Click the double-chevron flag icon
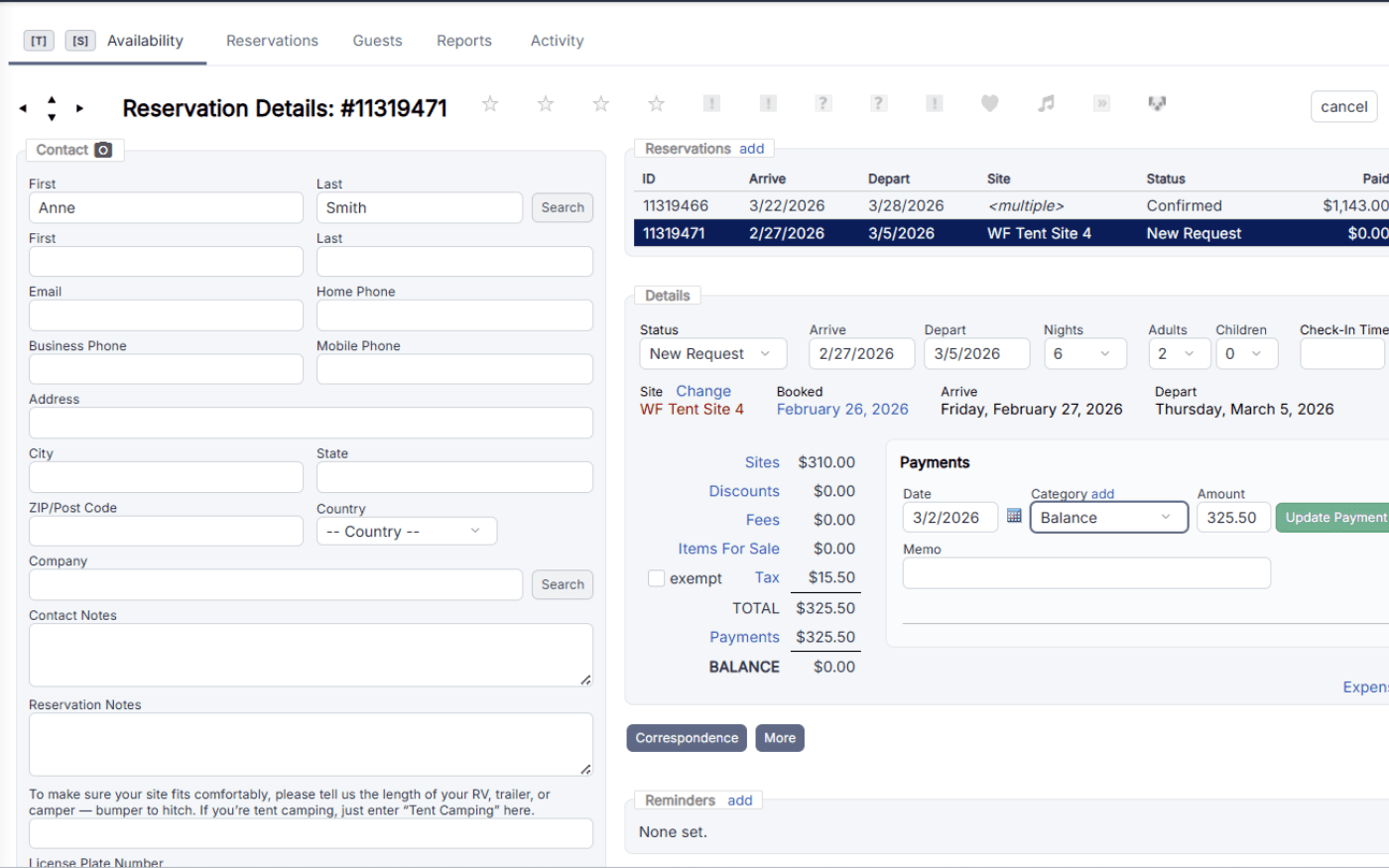 click(1101, 103)
